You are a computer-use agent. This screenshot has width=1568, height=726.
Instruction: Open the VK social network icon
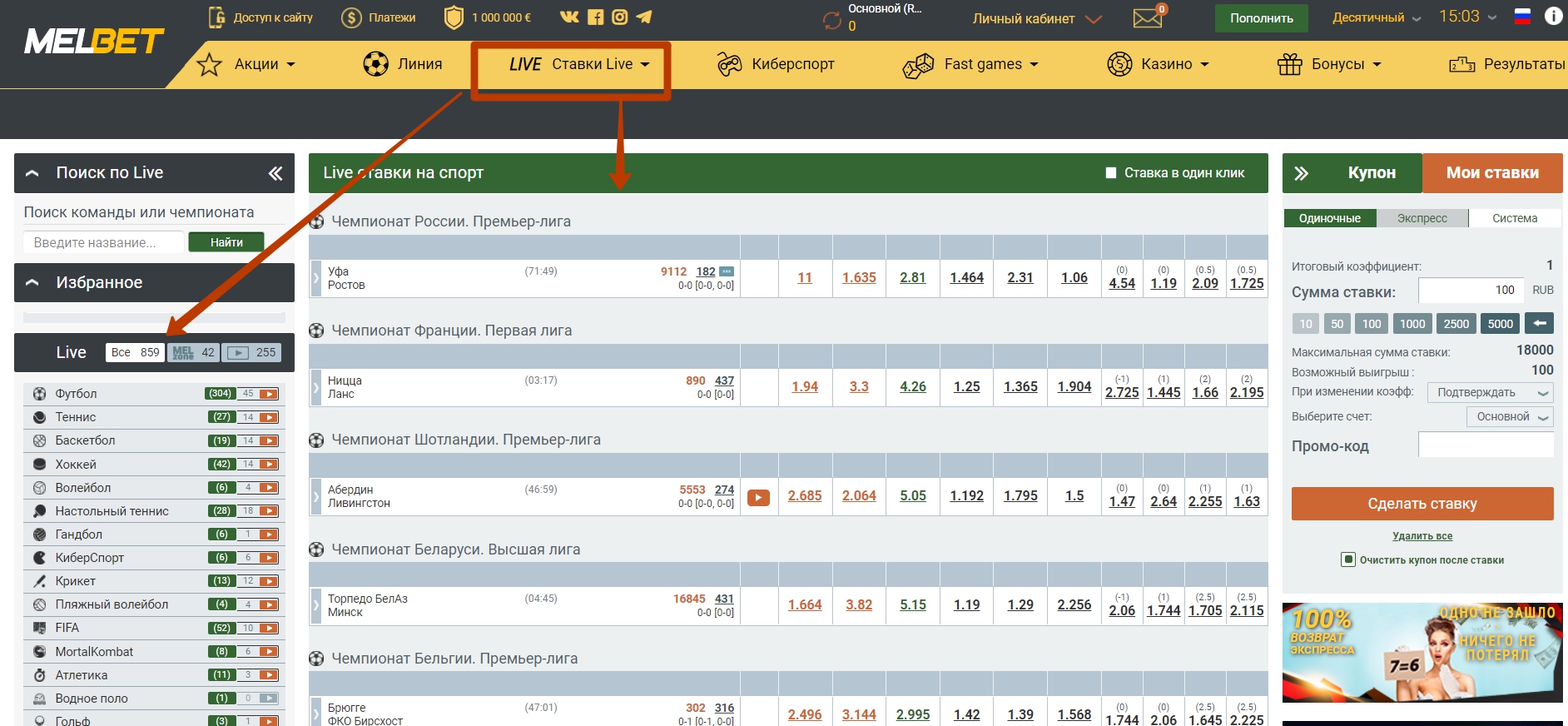point(569,17)
